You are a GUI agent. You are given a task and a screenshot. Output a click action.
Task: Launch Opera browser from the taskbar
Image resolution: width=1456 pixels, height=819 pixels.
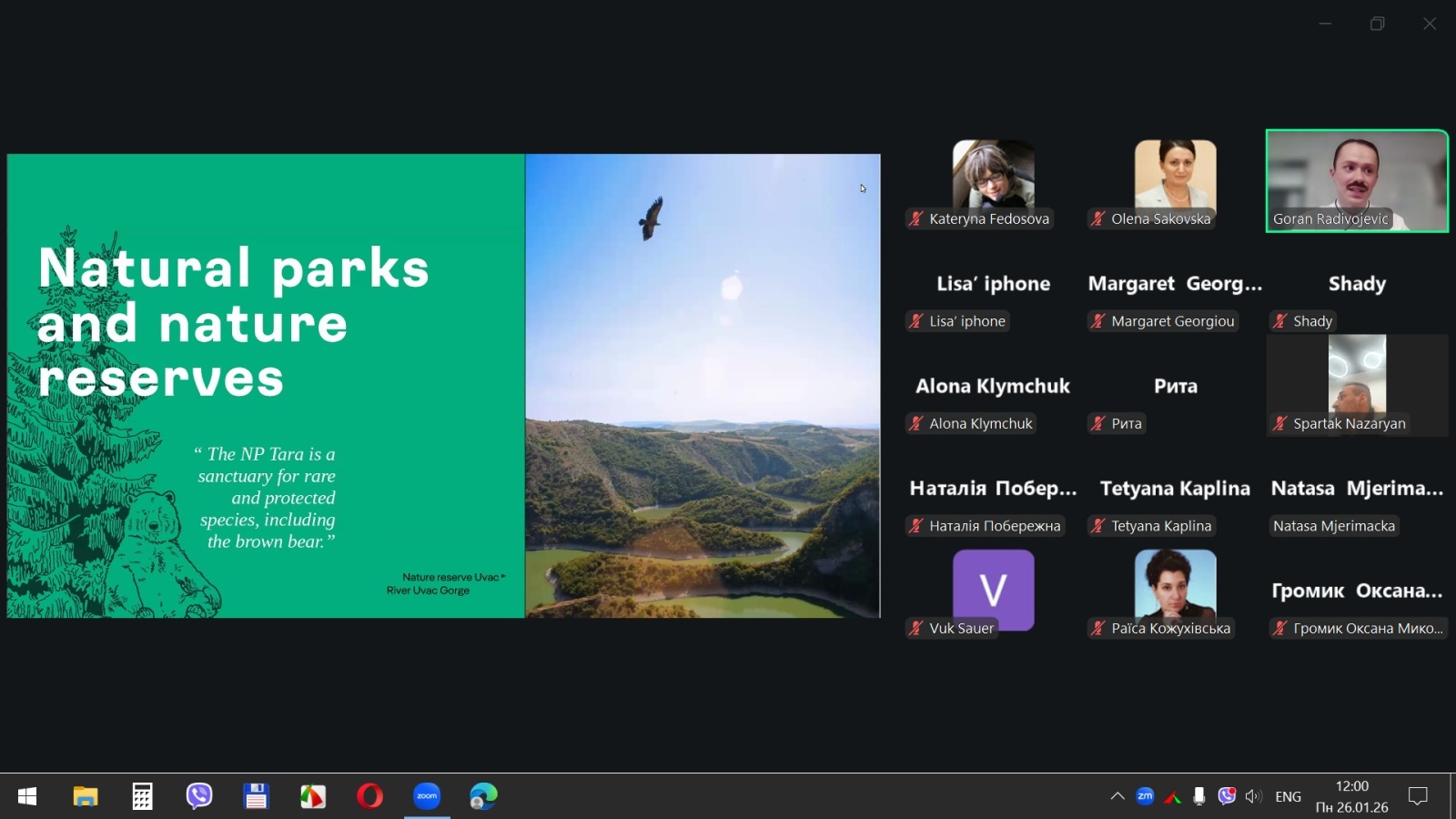coord(369,796)
